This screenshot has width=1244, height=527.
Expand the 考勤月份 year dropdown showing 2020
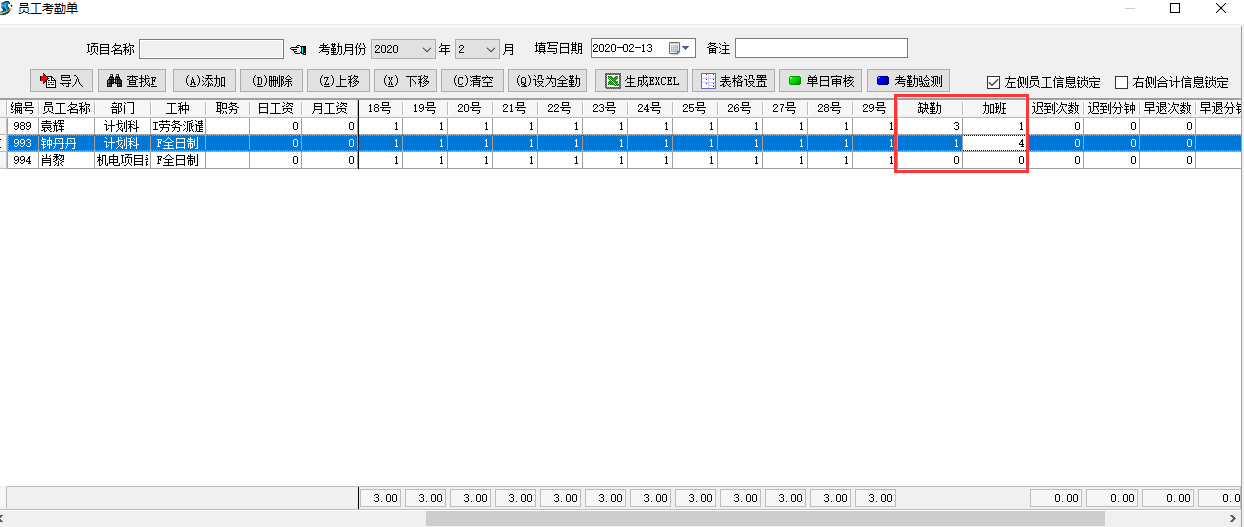426,49
